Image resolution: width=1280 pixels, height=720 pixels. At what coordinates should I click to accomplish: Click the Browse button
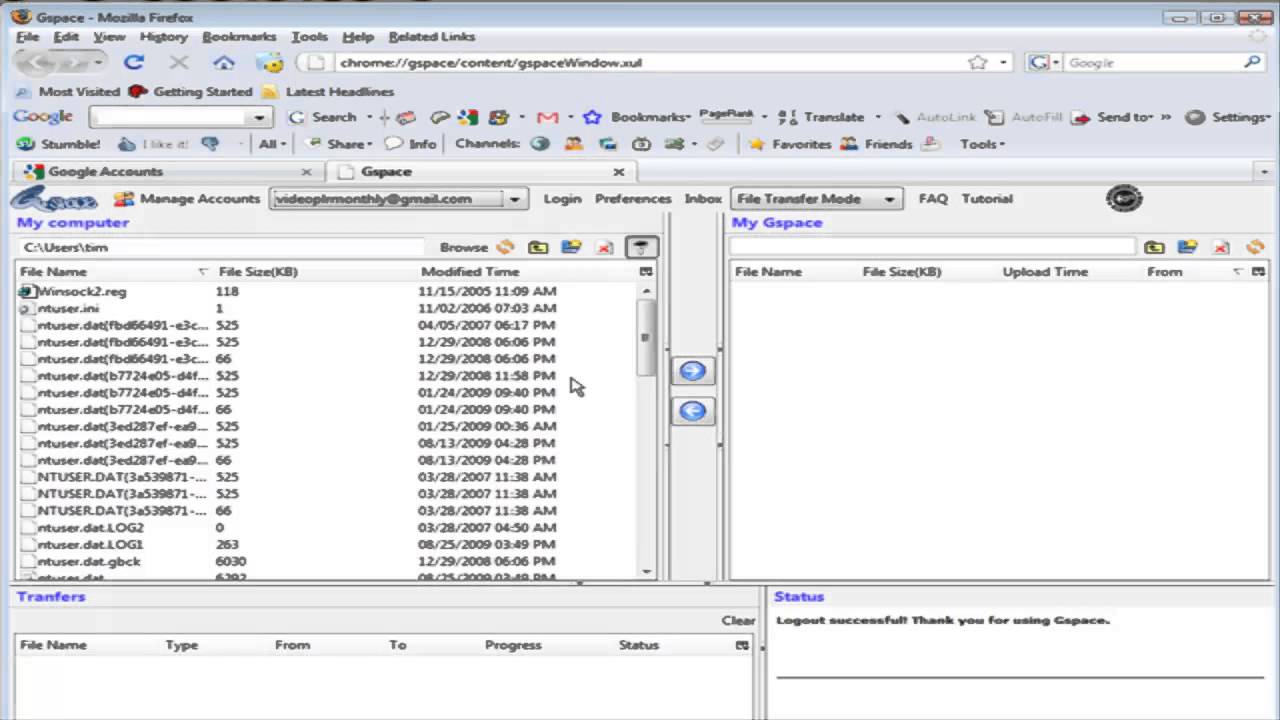pyautogui.click(x=464, y=247)
